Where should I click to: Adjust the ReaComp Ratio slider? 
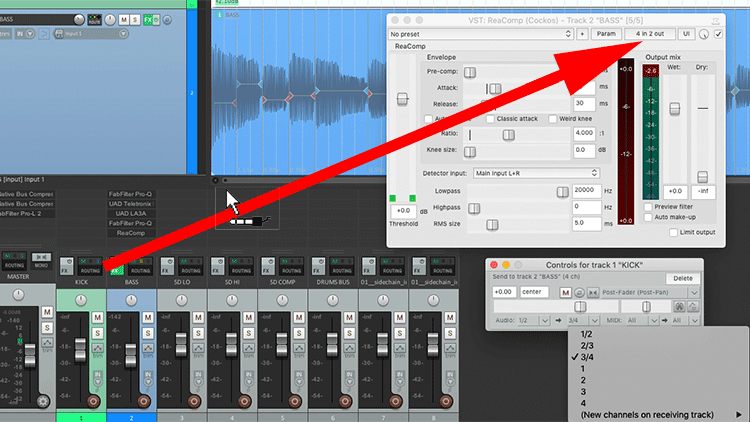(508, 135)
